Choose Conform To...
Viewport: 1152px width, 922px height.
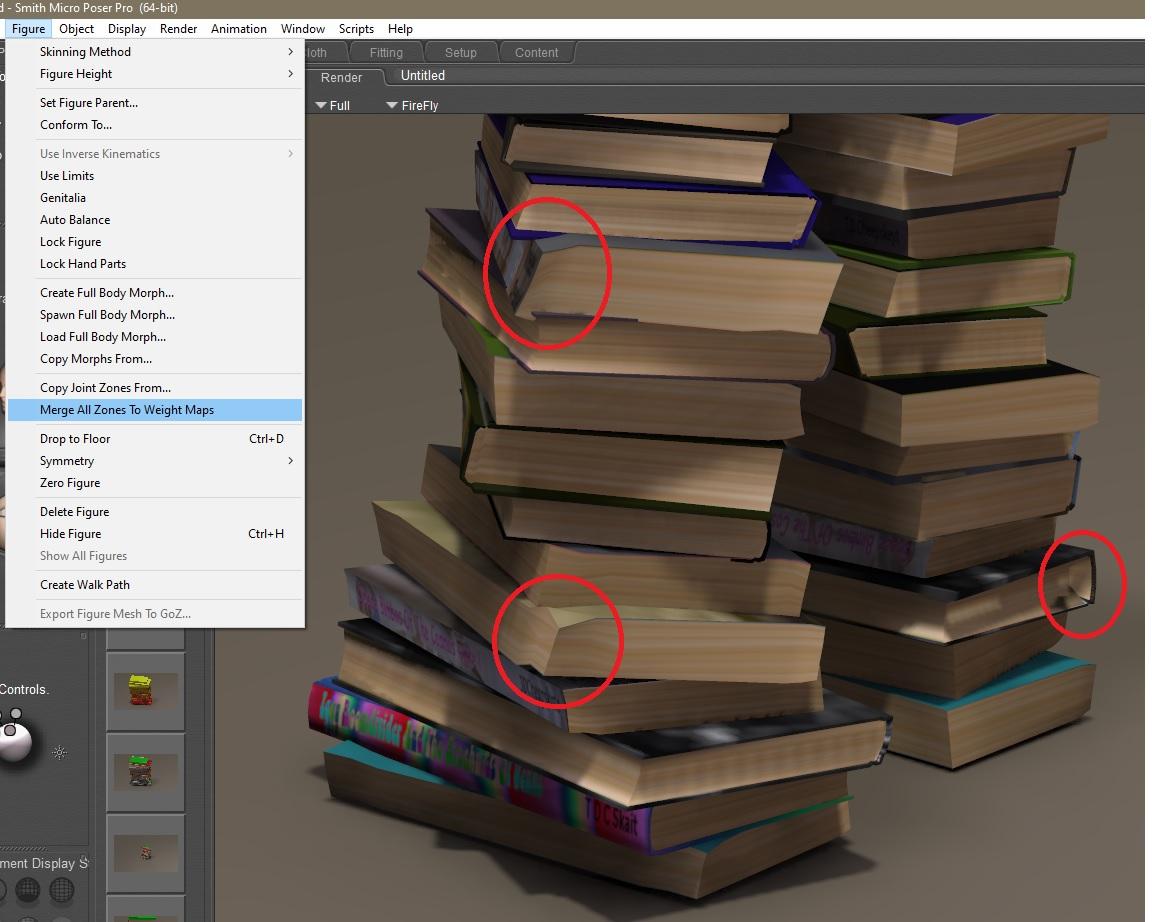coord(155,125)
